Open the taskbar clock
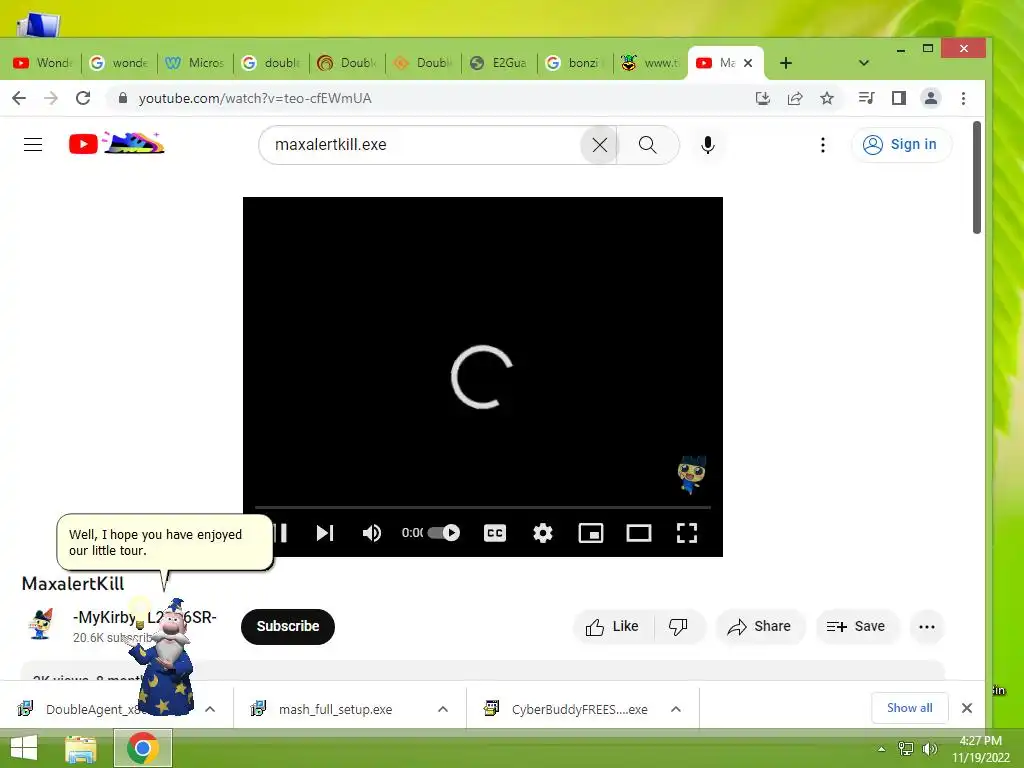This screenshot has width=1024, height=768. (980, 749)
